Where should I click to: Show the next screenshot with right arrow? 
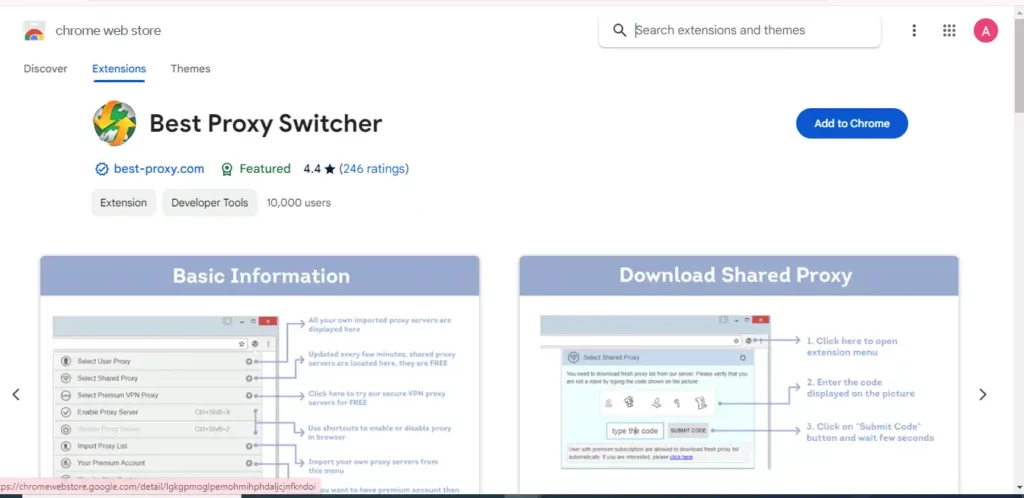tap(982, 394)
